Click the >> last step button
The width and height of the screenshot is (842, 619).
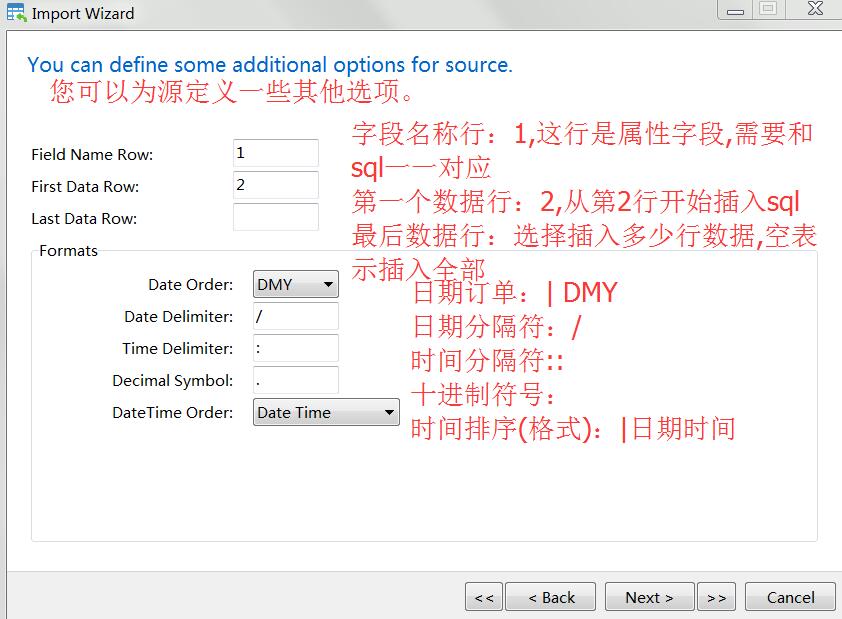point(716,597)
